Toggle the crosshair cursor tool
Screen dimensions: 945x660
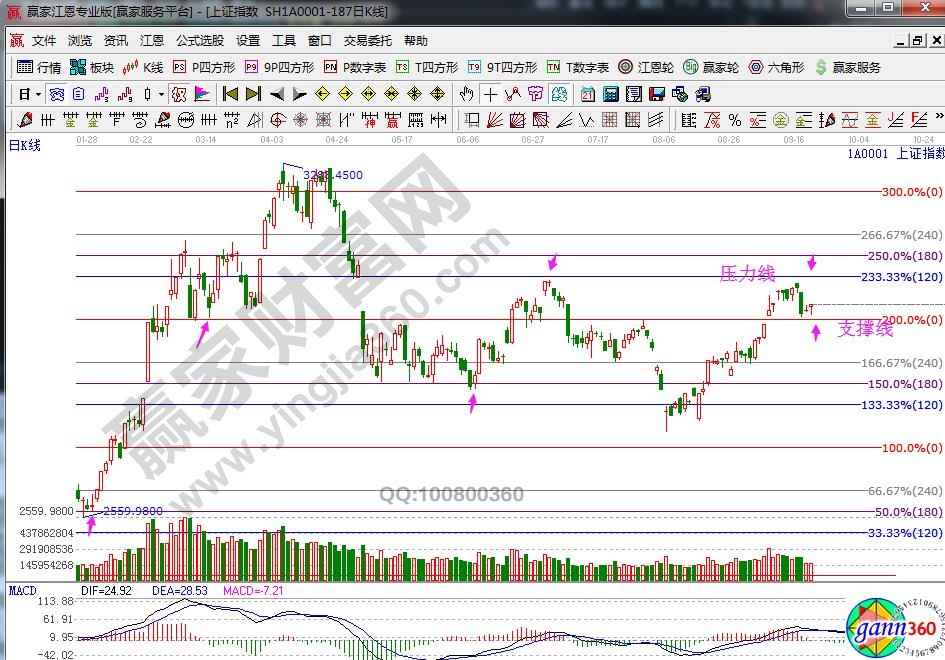tap(490, 94)
